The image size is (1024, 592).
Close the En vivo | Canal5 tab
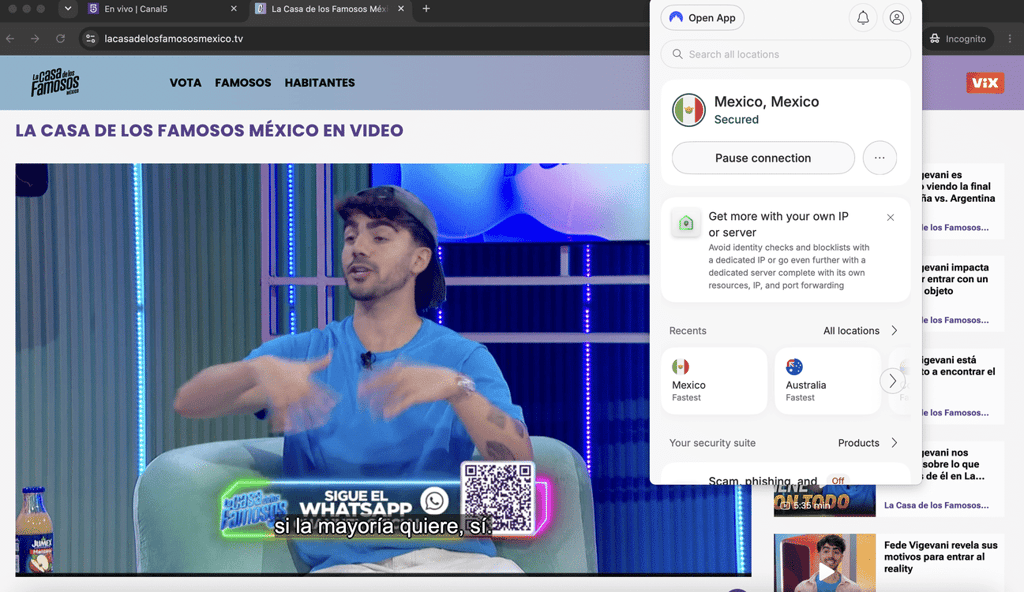point(234,9)
